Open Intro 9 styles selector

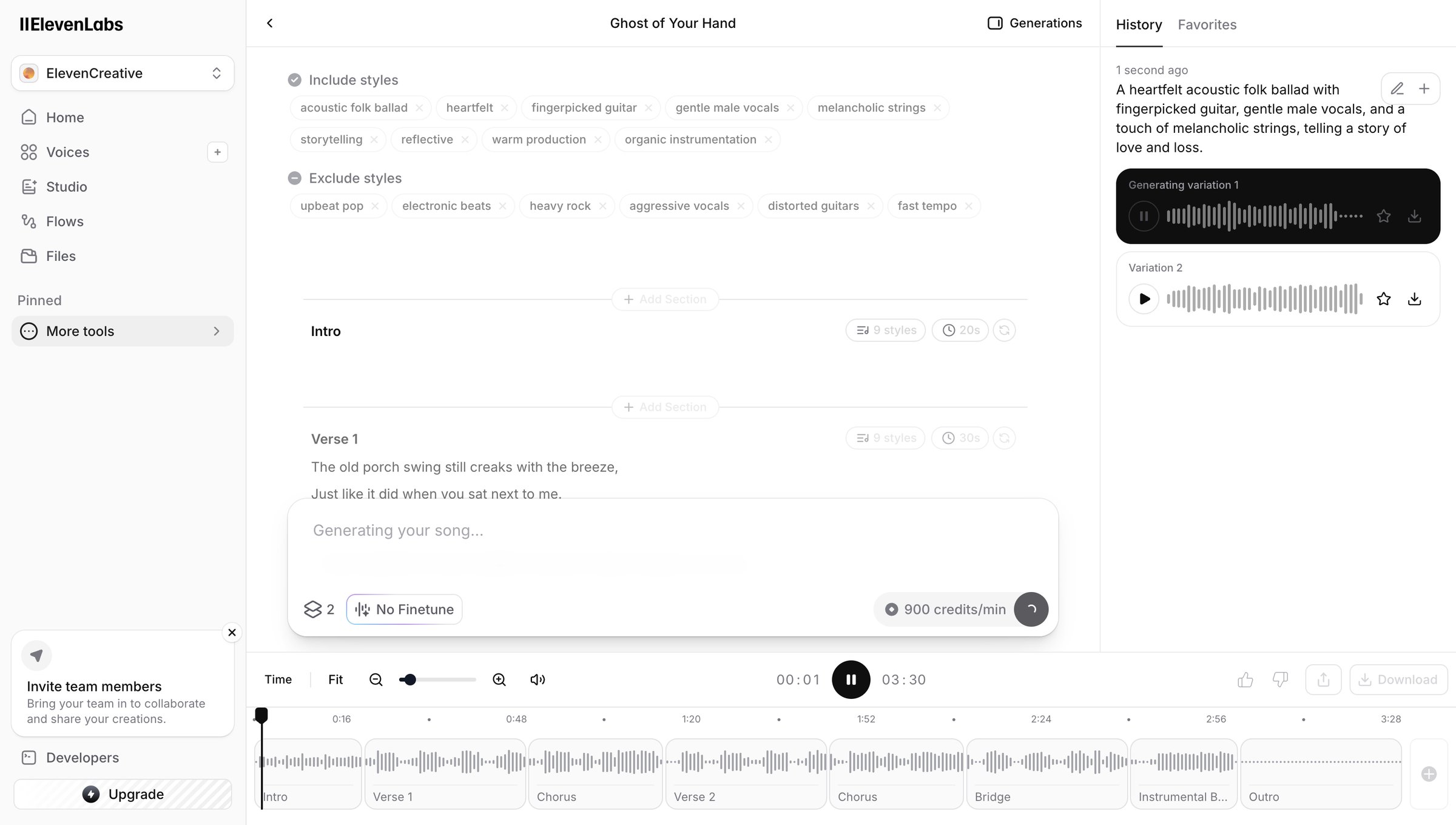886,330
